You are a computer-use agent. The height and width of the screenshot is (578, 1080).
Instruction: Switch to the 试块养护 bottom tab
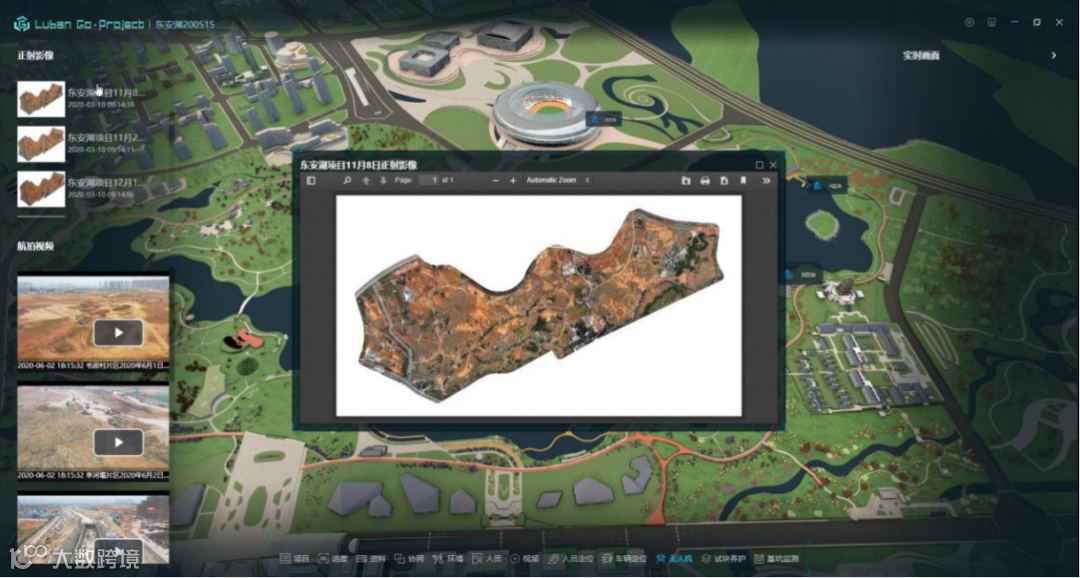point(724,559)
